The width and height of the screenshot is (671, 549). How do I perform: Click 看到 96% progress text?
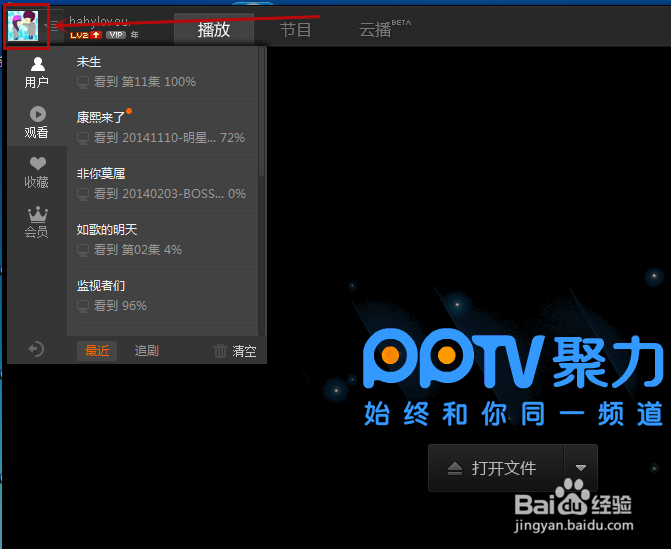click(120, 306)
